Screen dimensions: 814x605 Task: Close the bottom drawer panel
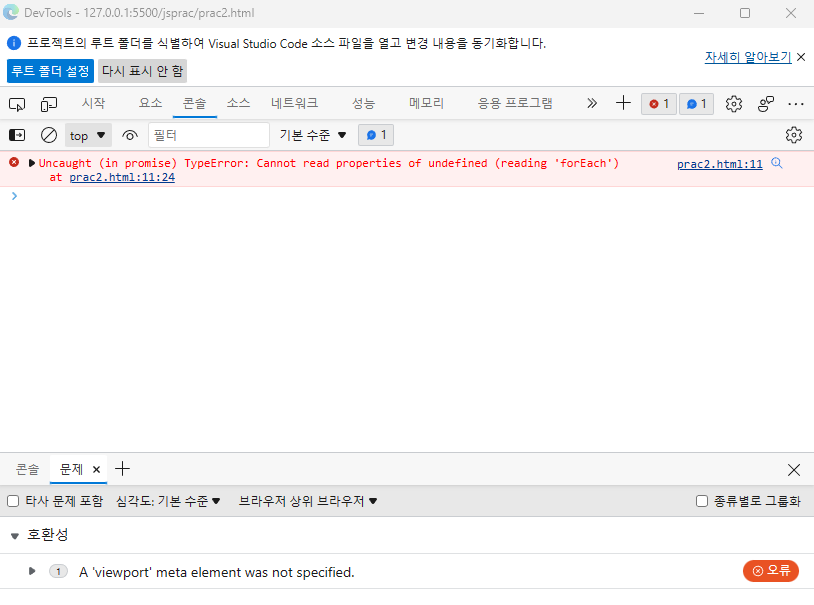pyautogui.click(x=794, y=470)
